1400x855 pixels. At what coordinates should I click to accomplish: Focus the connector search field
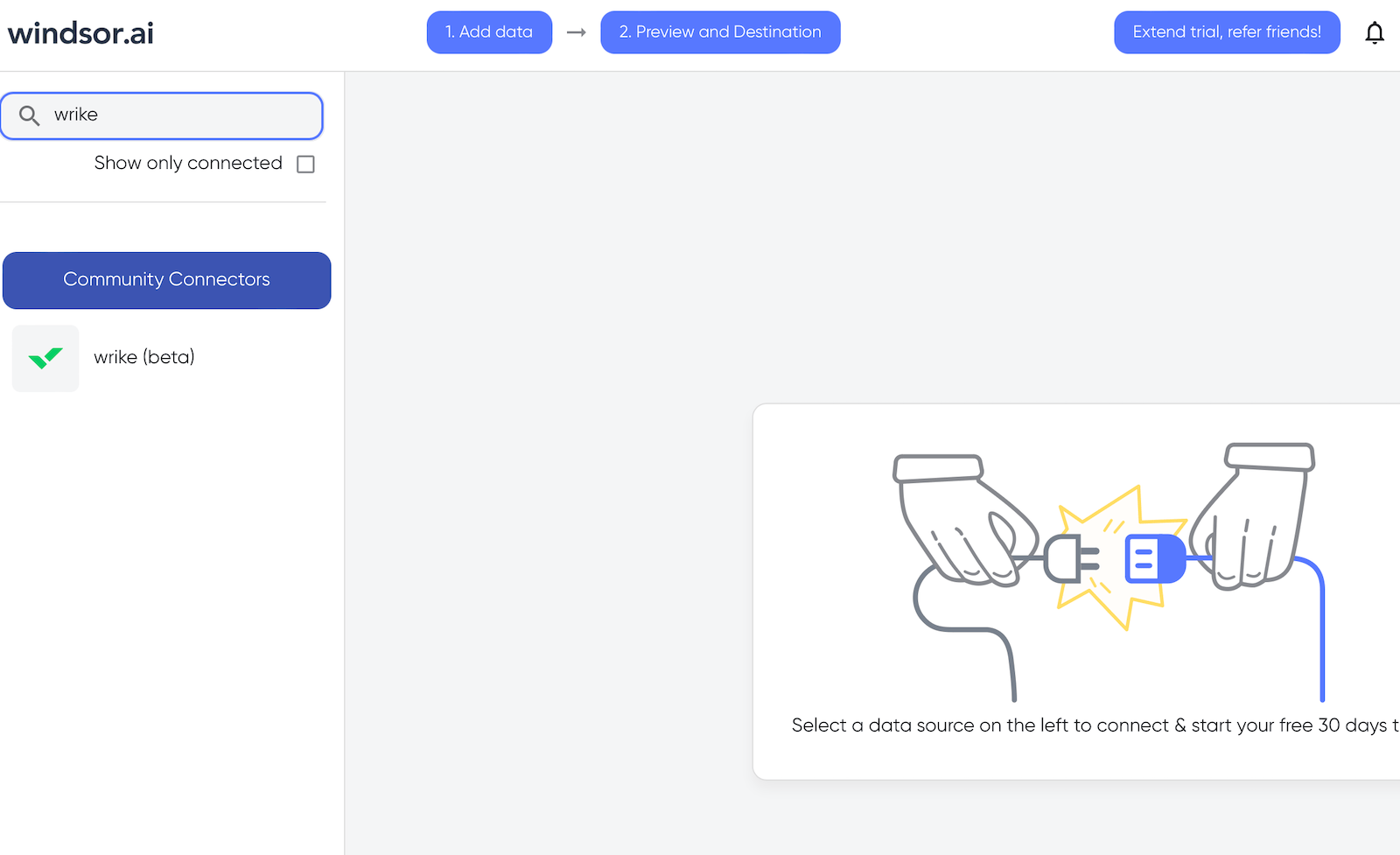[162, 116]
